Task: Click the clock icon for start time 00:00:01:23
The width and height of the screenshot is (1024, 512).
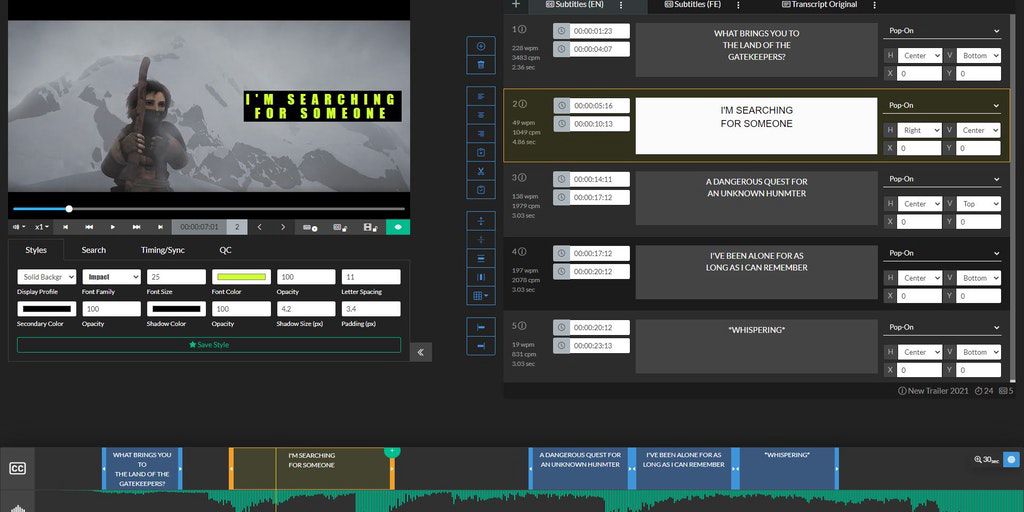Action: click(x=562, y=31)
